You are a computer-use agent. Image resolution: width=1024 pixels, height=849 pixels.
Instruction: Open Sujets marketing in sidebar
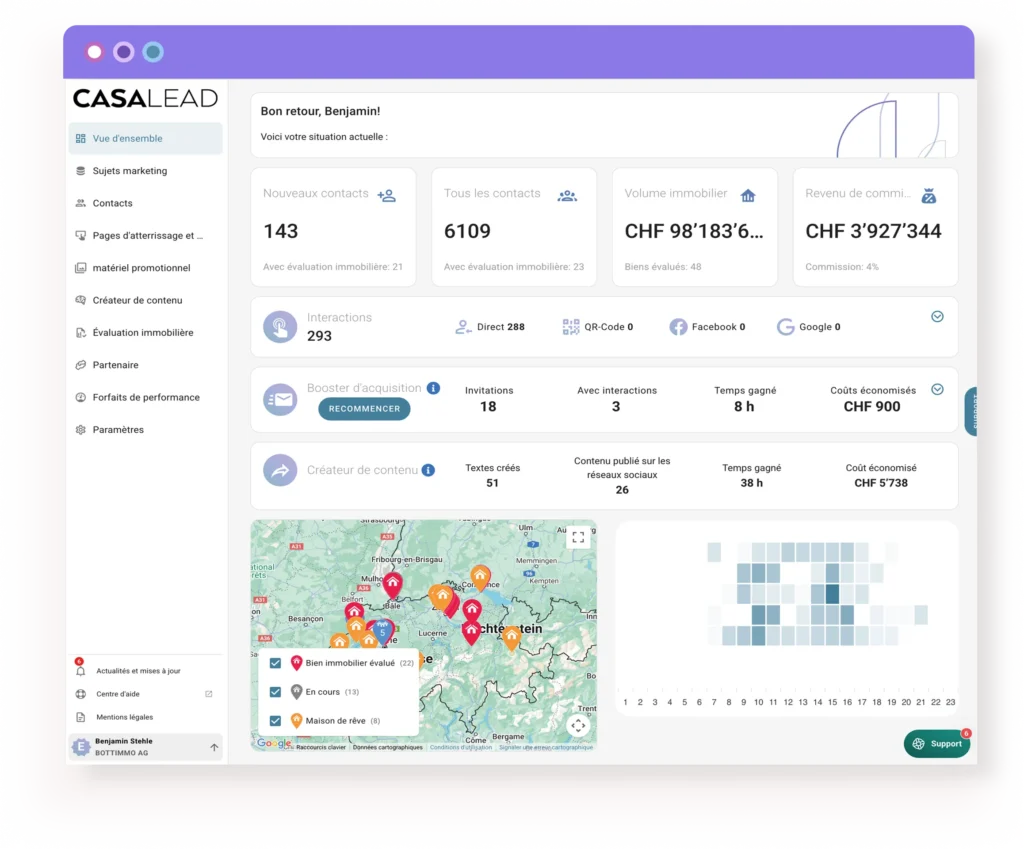[x=130, y=171]
